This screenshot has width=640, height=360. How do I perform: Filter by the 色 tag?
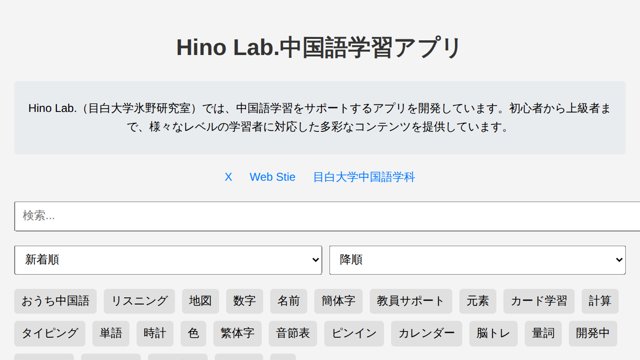193,333
